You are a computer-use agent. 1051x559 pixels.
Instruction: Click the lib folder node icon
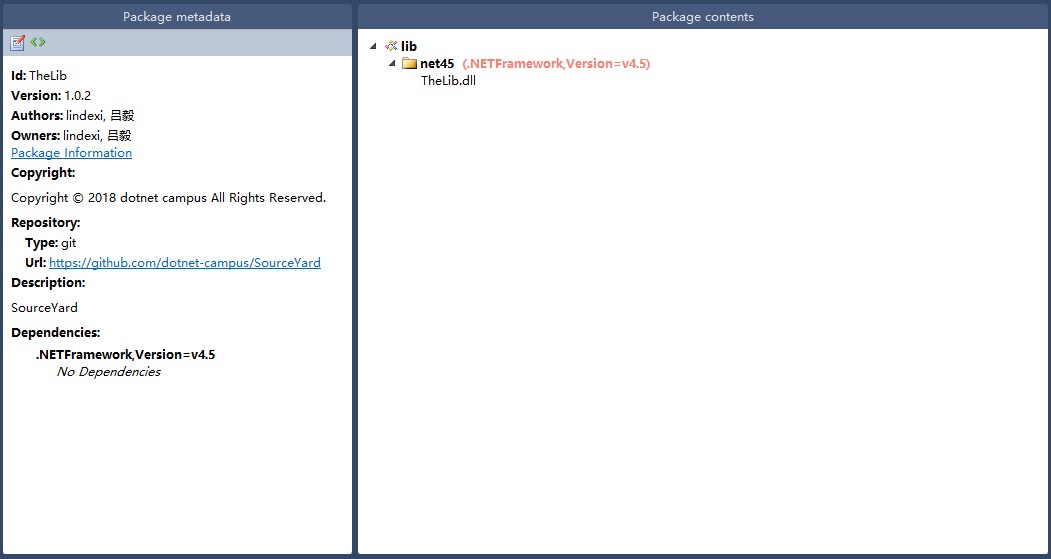pos(391,46)
